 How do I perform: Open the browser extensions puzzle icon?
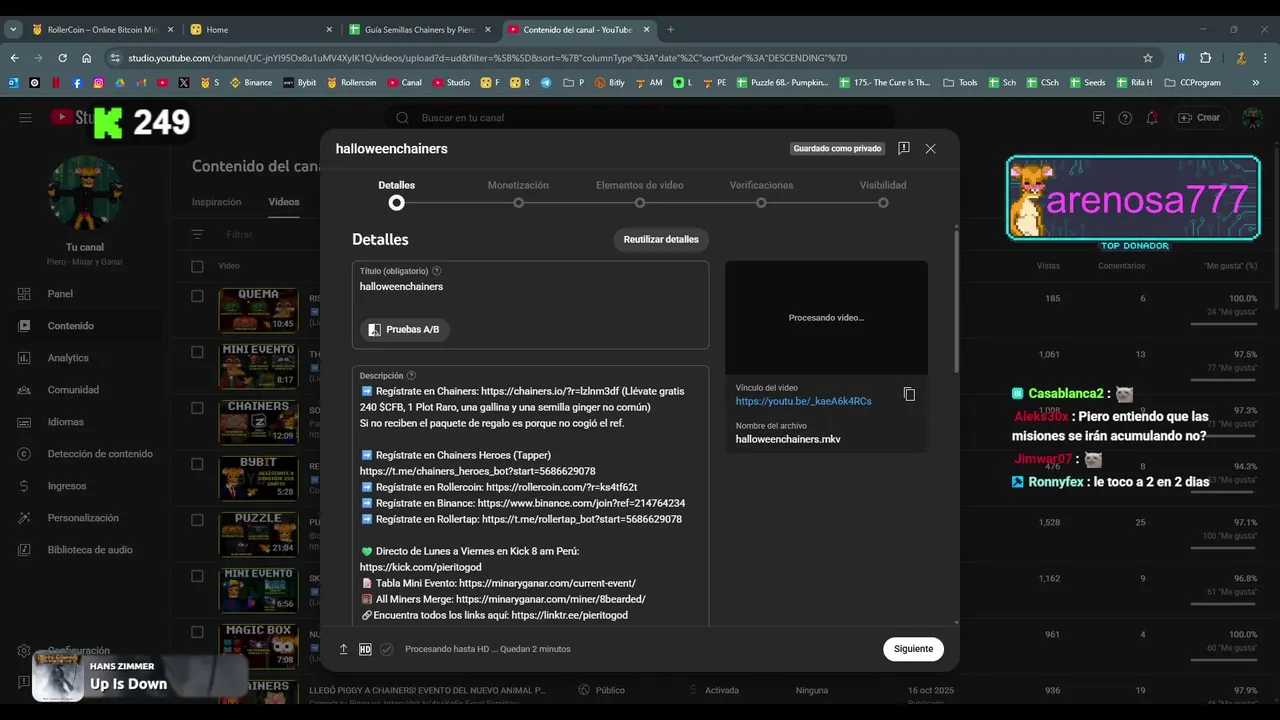coord(1205,58)
